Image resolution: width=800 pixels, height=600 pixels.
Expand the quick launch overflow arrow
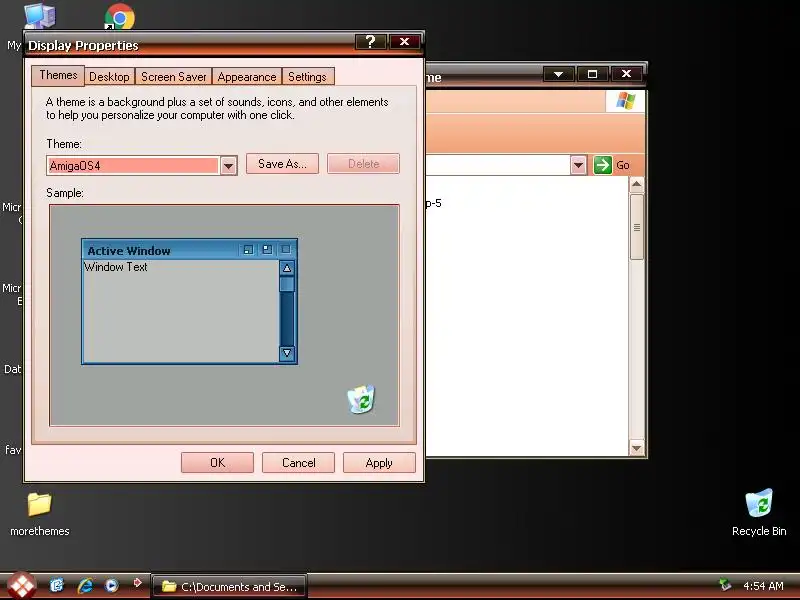pos(137,583)
